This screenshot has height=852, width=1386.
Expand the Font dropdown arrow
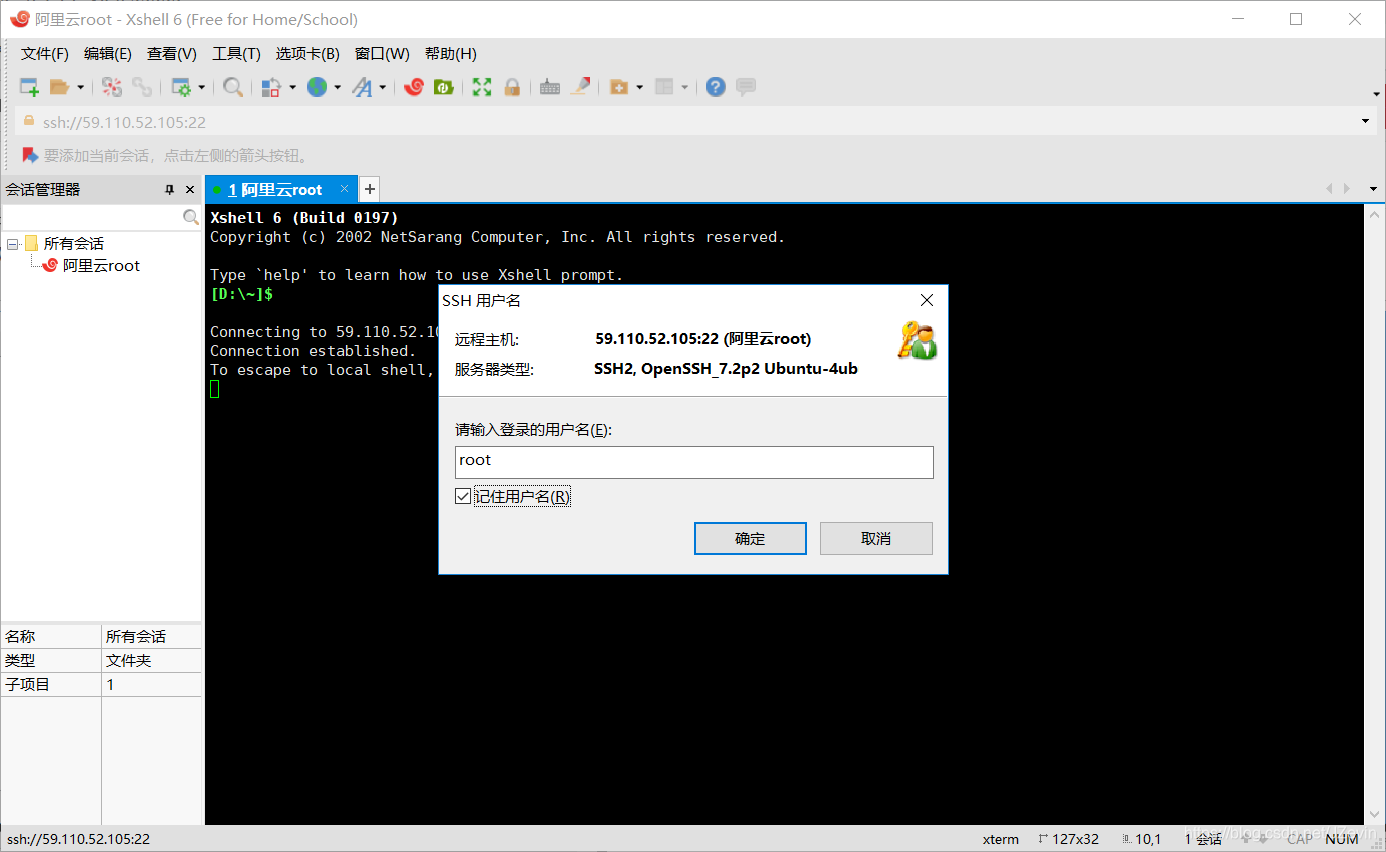point(383,87)
